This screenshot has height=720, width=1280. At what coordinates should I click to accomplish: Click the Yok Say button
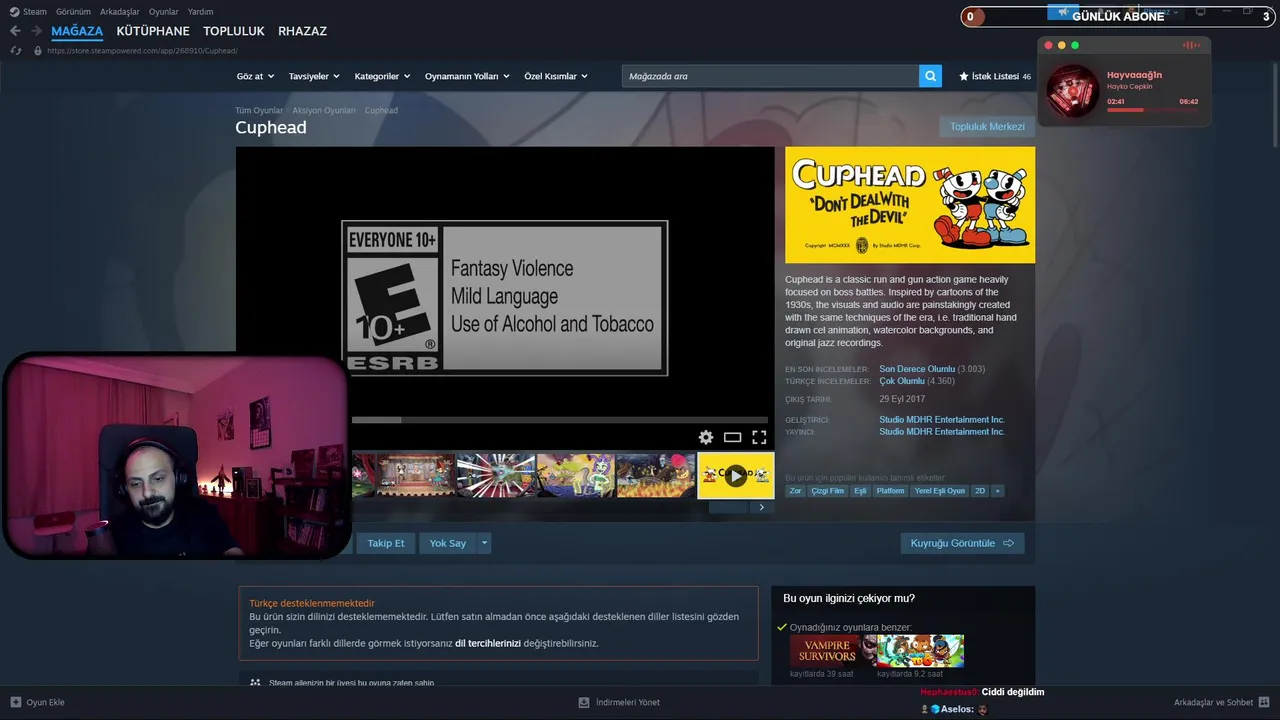click(448, 543)
